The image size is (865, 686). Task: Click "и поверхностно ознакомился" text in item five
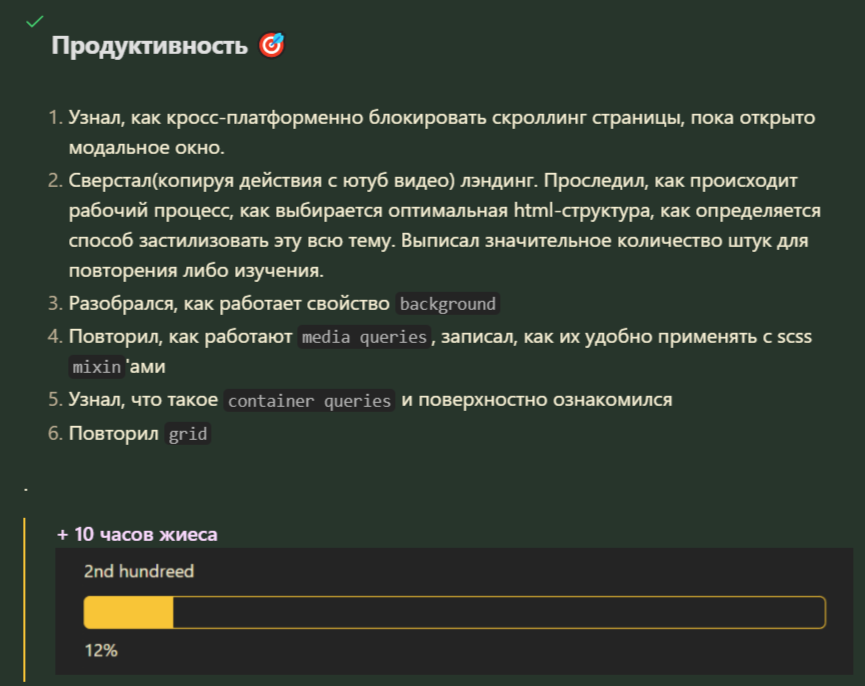[537, 400]
